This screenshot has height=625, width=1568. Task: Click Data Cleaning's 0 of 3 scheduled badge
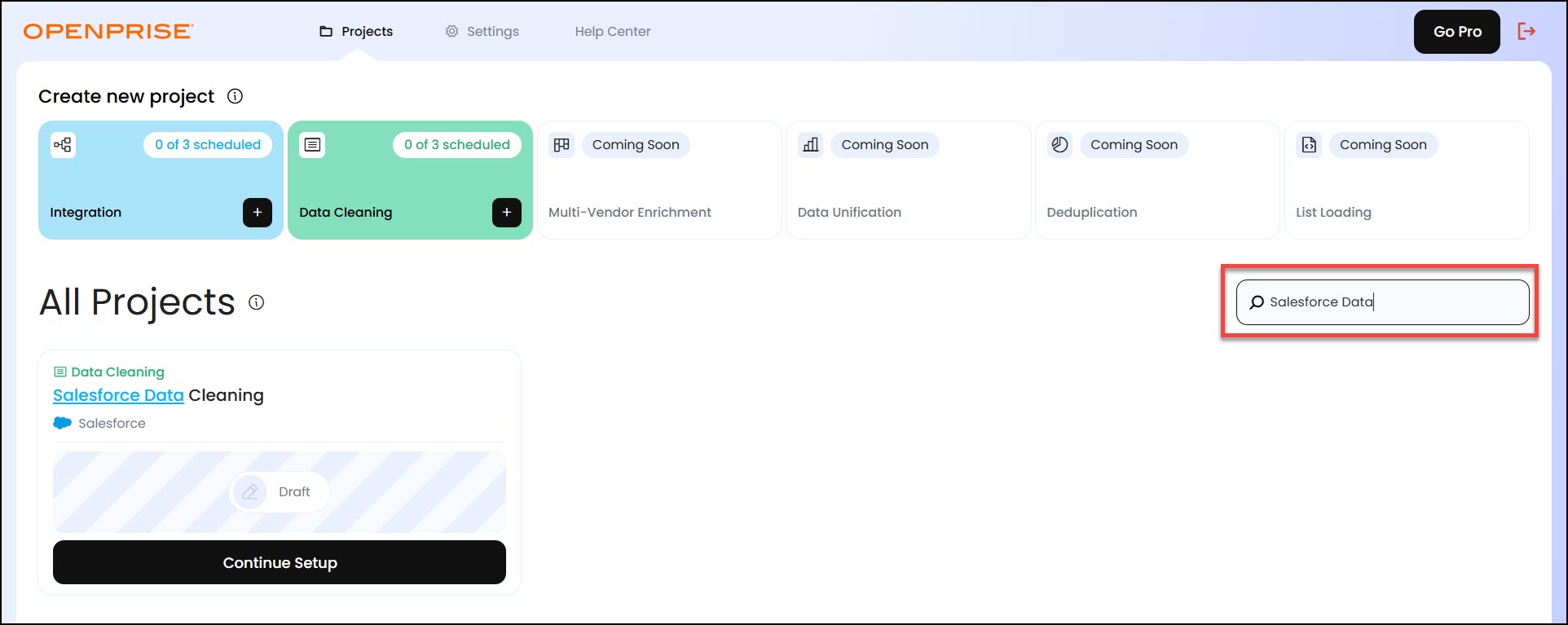click(457, 145)
